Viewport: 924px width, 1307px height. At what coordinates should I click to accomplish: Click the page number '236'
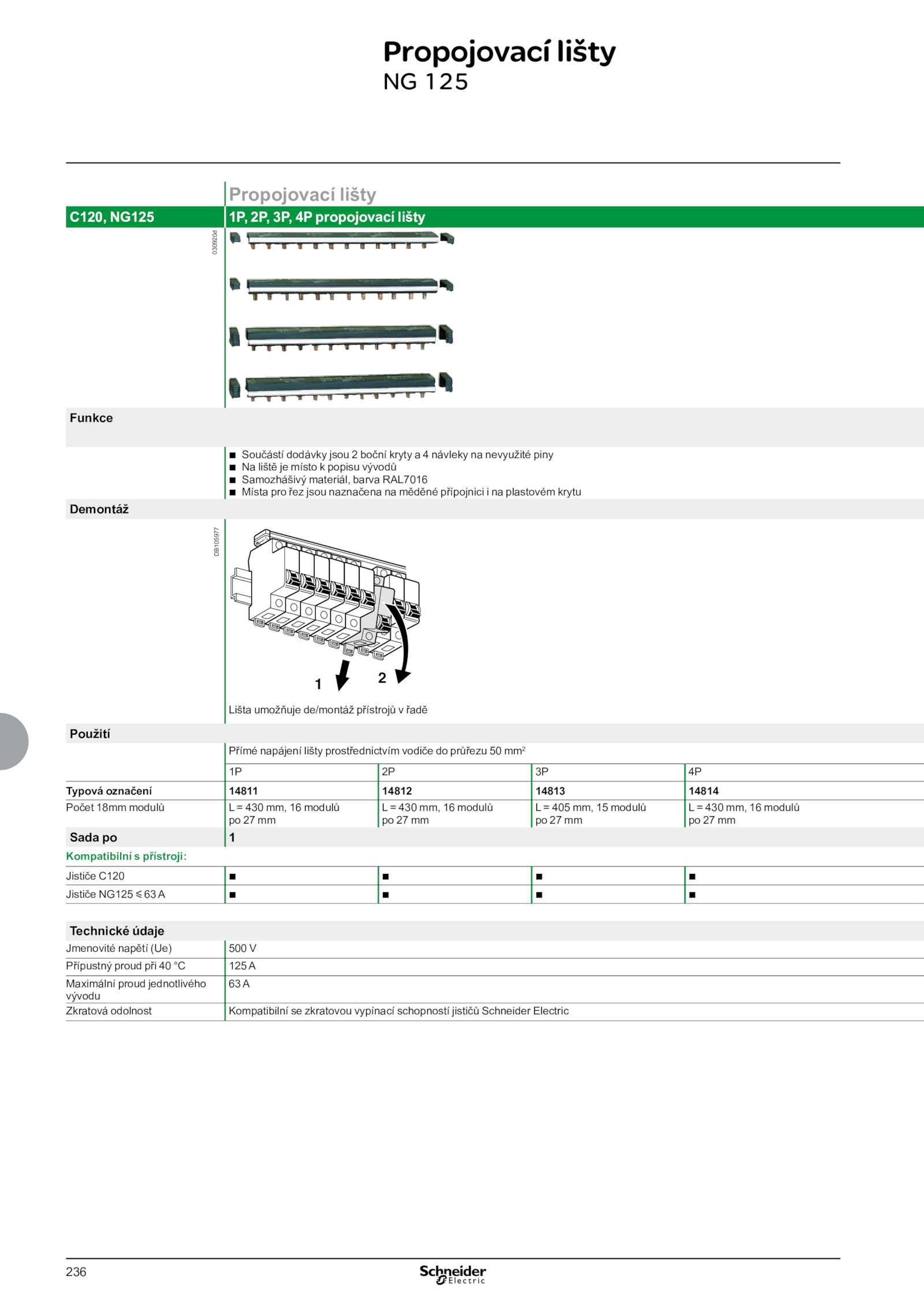click(x=76, y=1272)
